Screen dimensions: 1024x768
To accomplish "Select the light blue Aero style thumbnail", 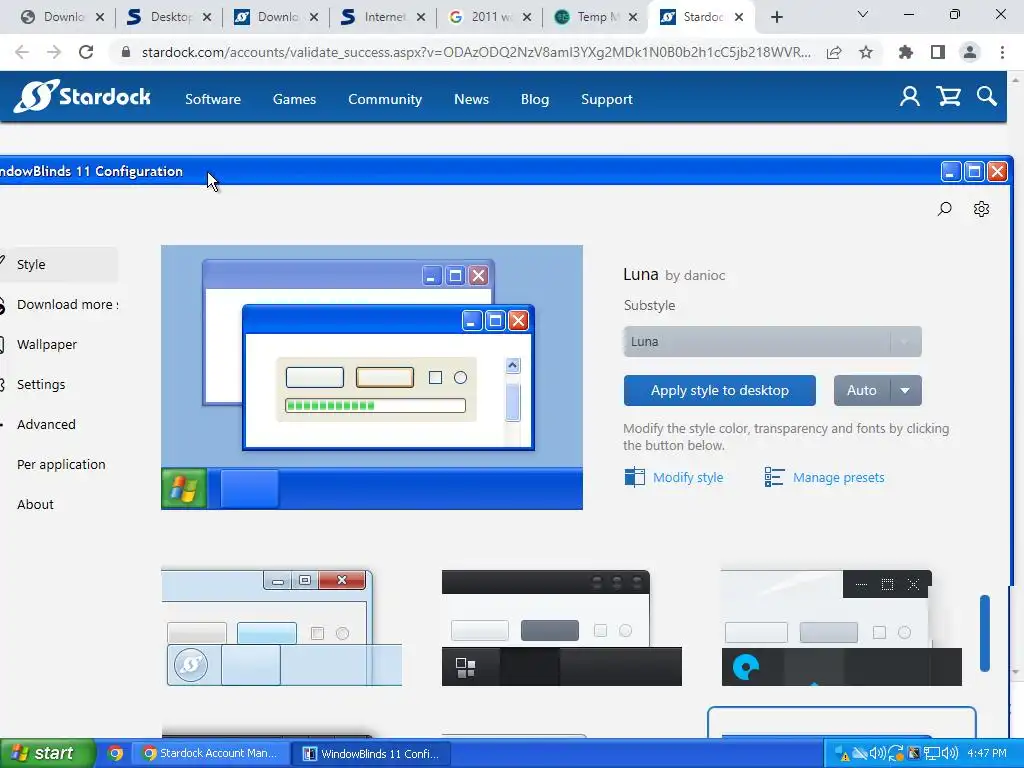I will (281, 627).
